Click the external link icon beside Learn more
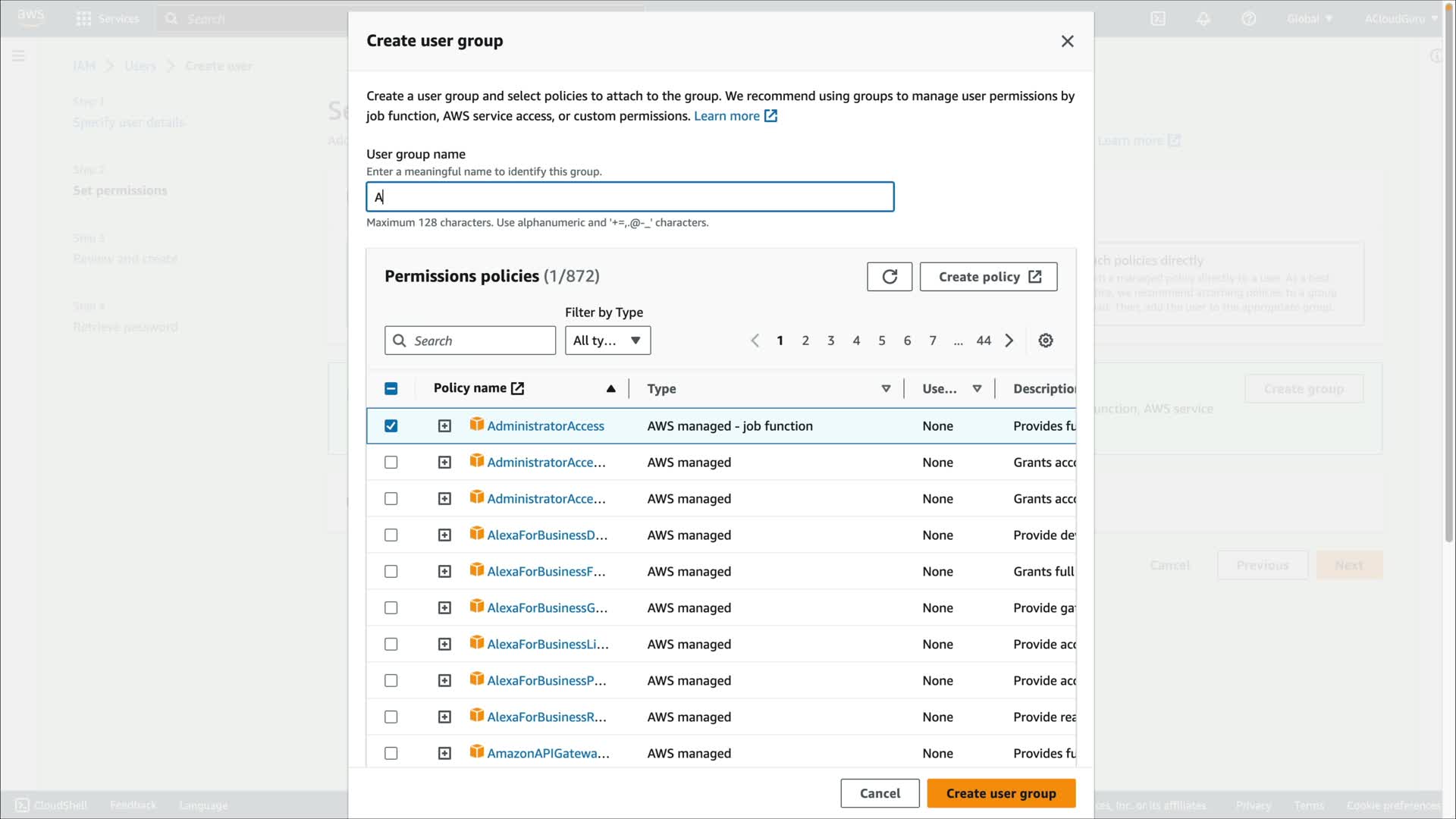1456x819 pixels. [x=770, y=116]
